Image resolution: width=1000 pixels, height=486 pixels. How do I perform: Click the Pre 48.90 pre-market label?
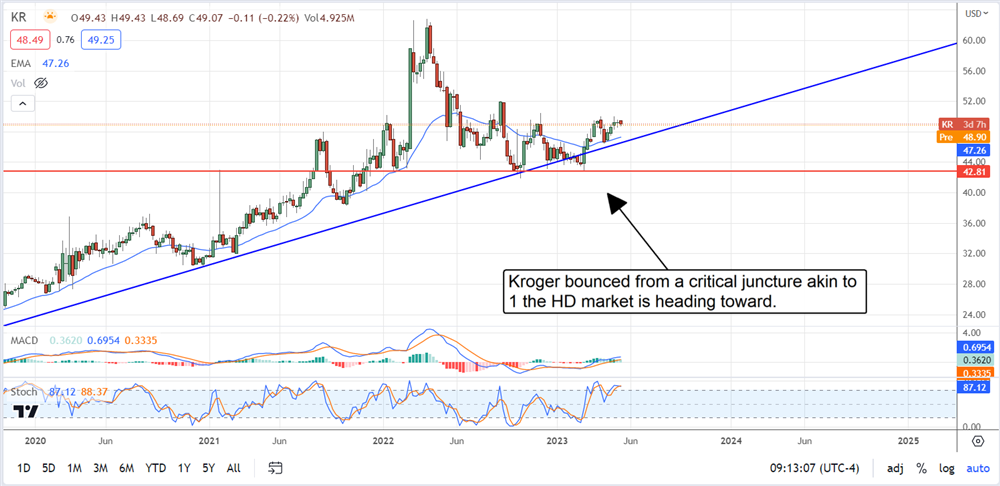tap(963, 137)
